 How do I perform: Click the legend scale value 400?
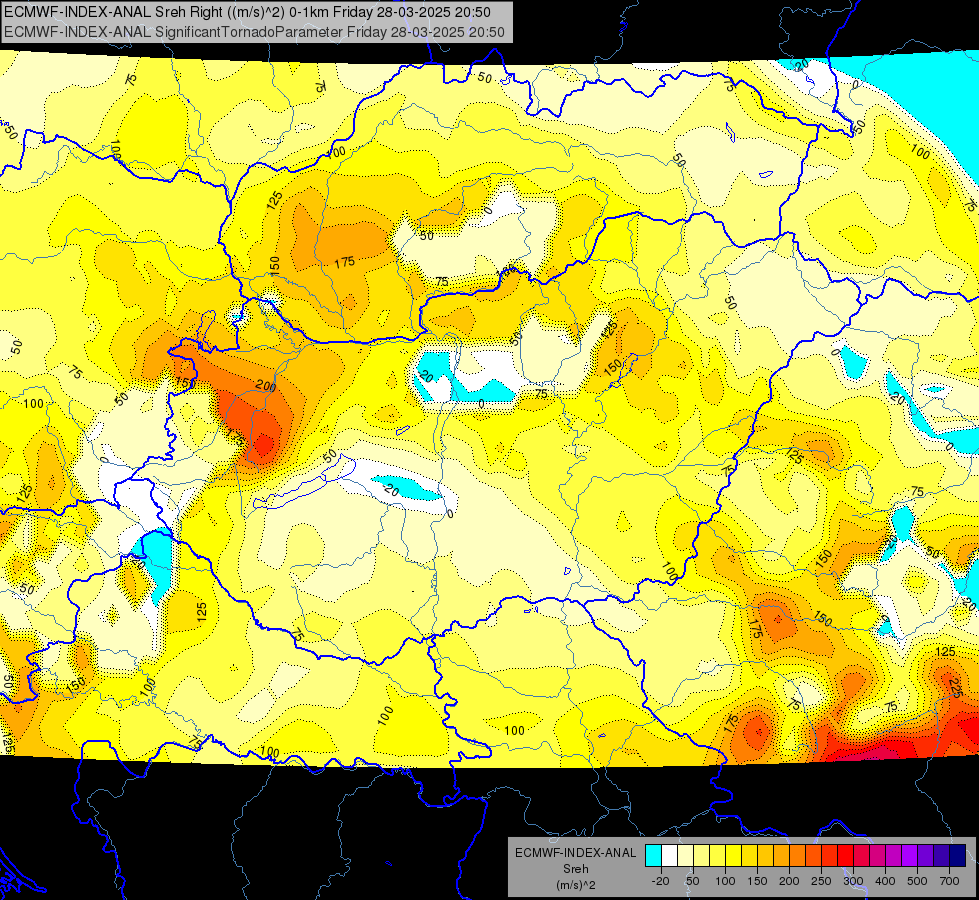(885, 881)
